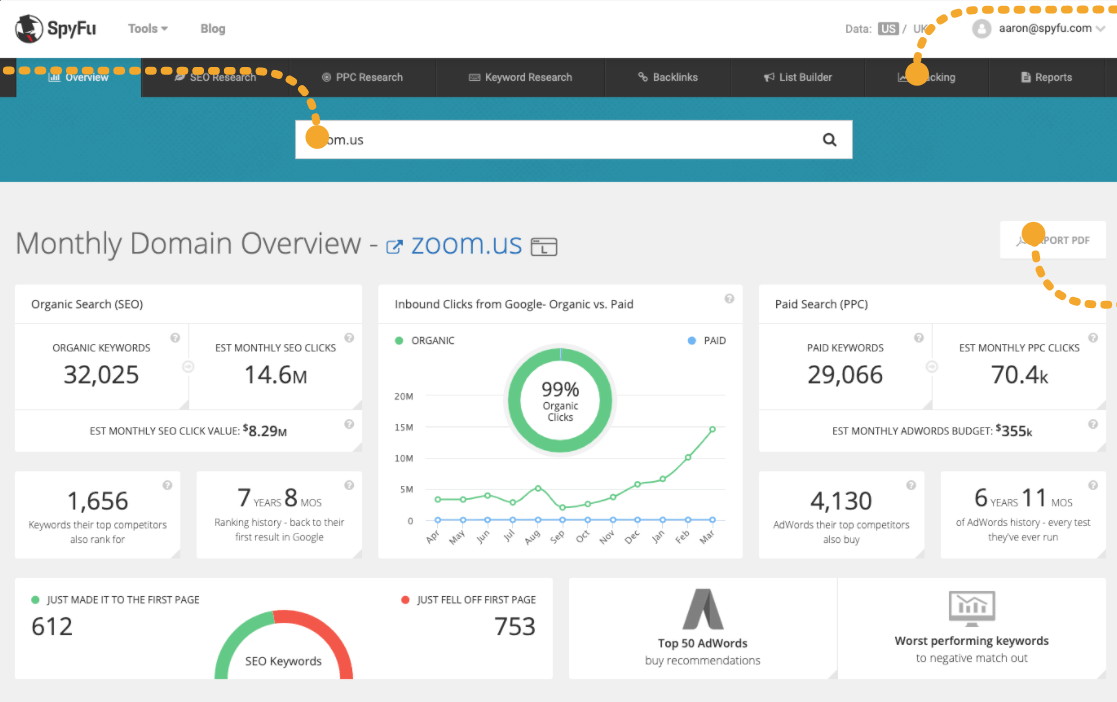Click the Mar organic data point
This screenshot has height=702, width=1117.
click(712, 429)
